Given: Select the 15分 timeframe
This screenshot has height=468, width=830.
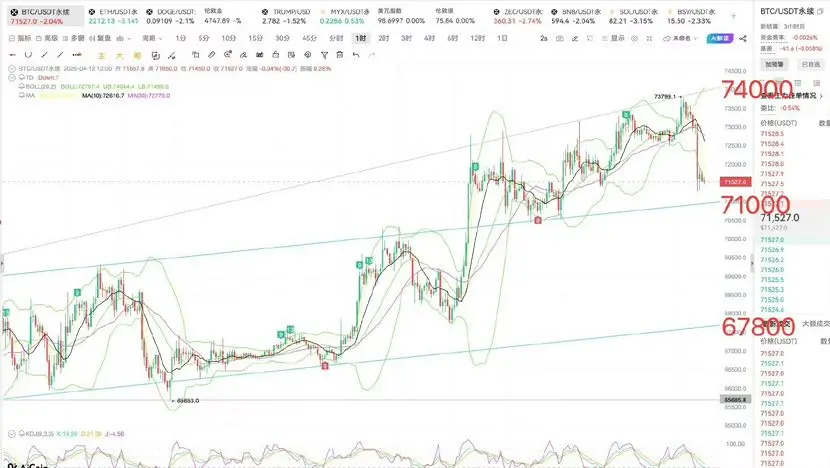Looking at the screenshot, I should point(256,38).
